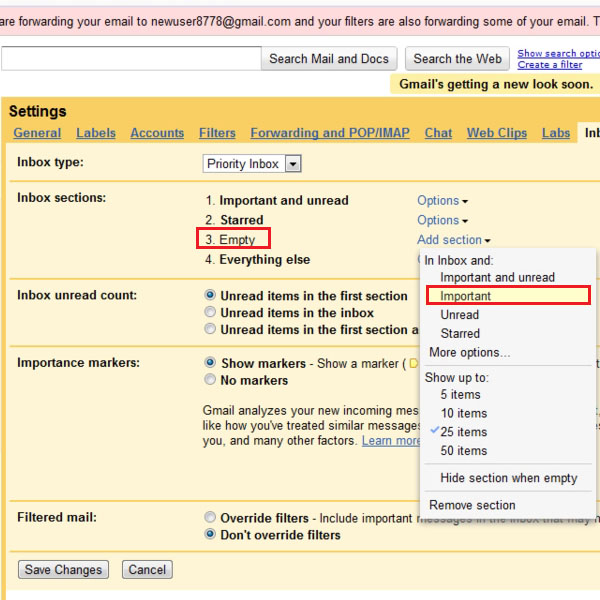Viewport: 600px width, 600px height.
Task: Click the Search Mail and Docs button
Action: (329, 59)
